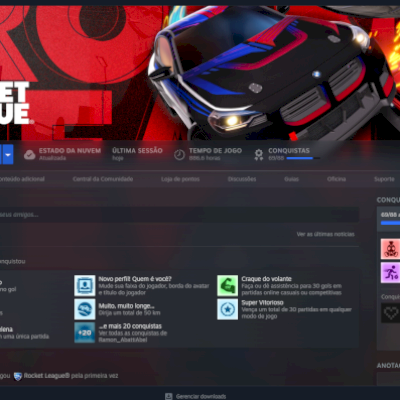Click the TEMPO DE JOGO label
Viewport: 400px width, 400px height.
(215, 151)
